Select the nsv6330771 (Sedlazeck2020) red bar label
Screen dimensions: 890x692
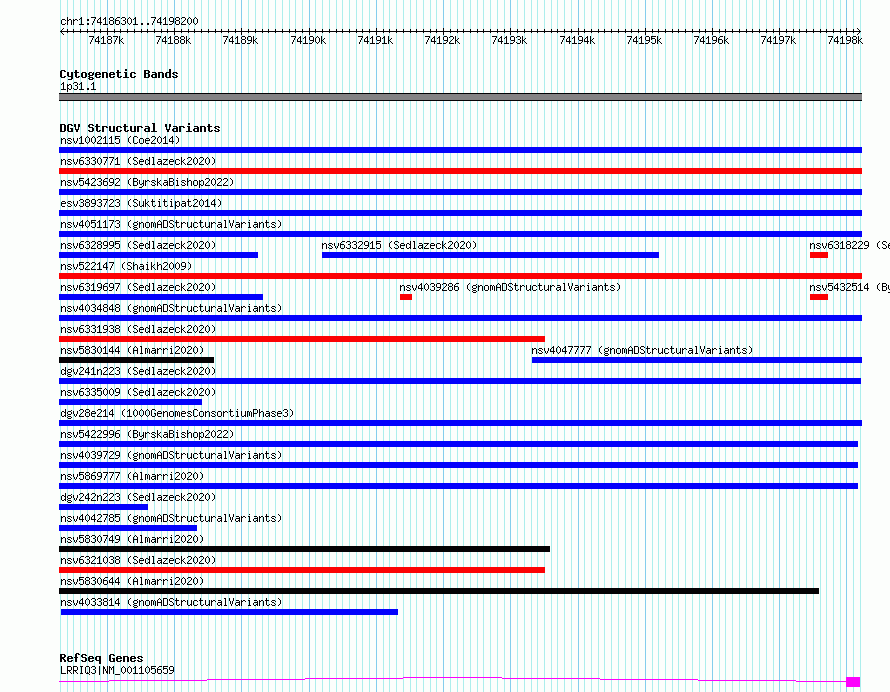(x=138, y=161)
